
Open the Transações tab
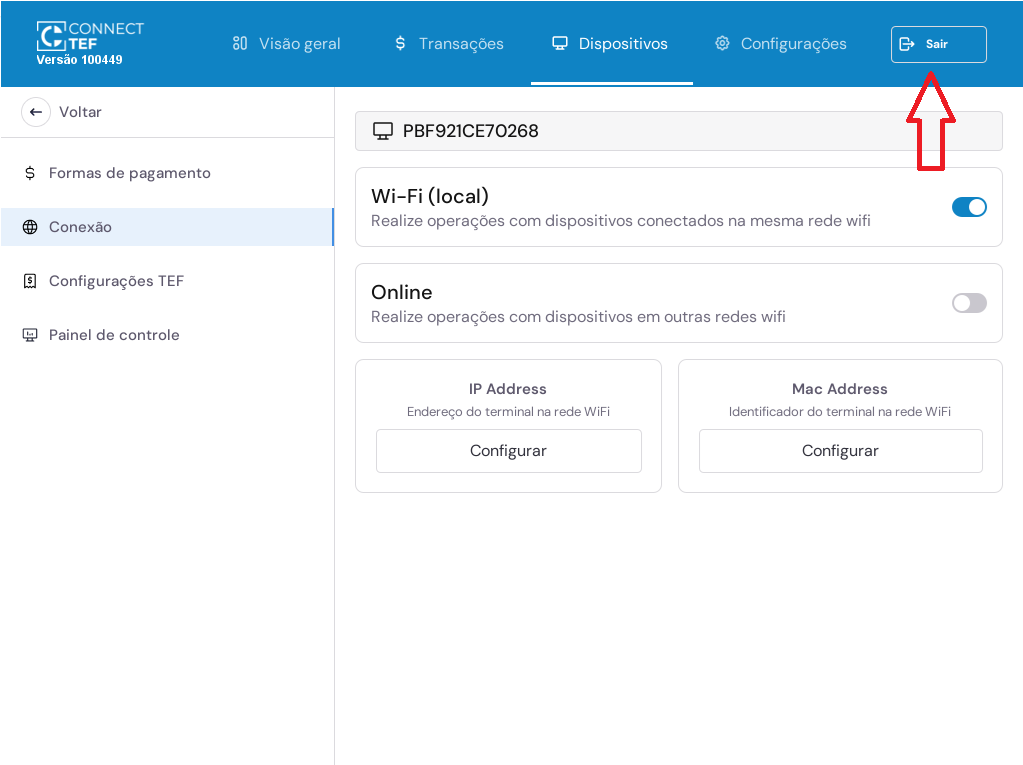[461, 43]
